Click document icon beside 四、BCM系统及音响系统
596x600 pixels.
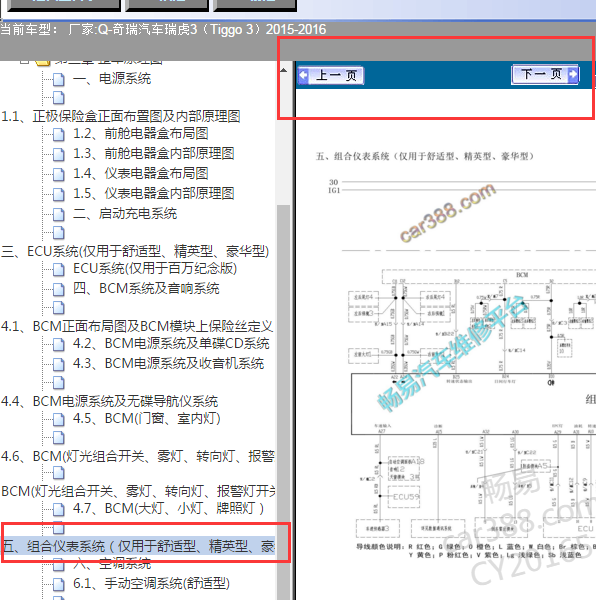[59, 289]
